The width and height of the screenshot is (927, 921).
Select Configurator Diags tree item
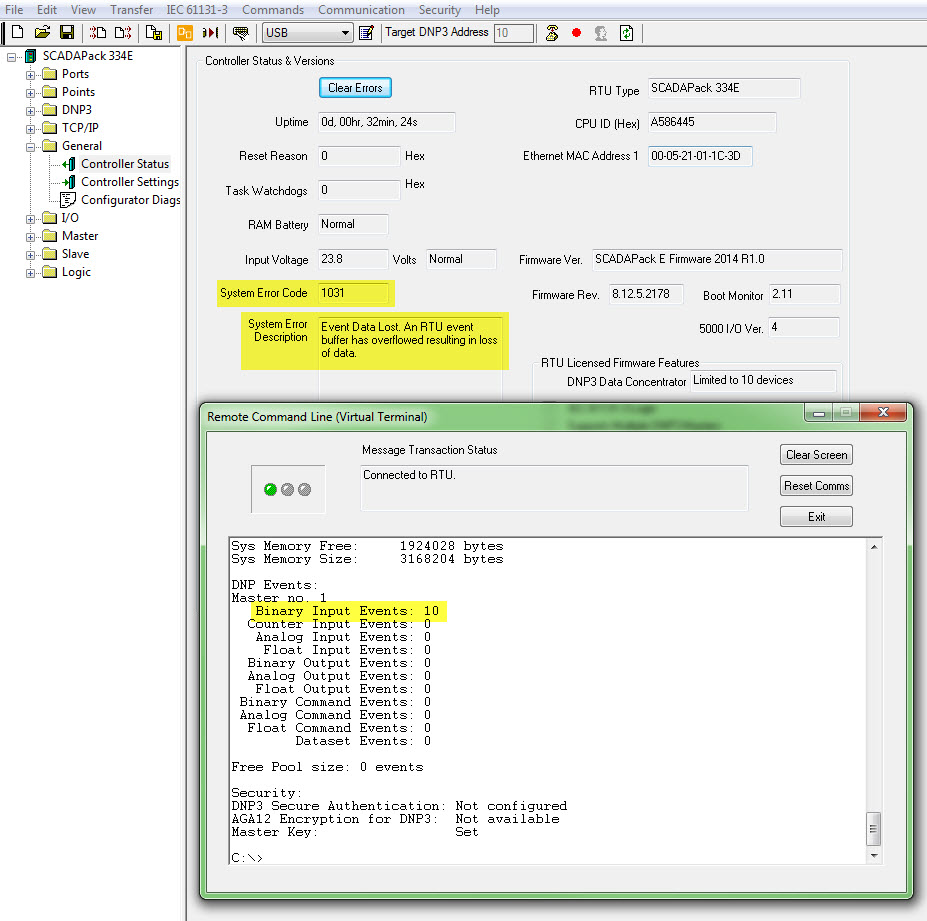131,200
